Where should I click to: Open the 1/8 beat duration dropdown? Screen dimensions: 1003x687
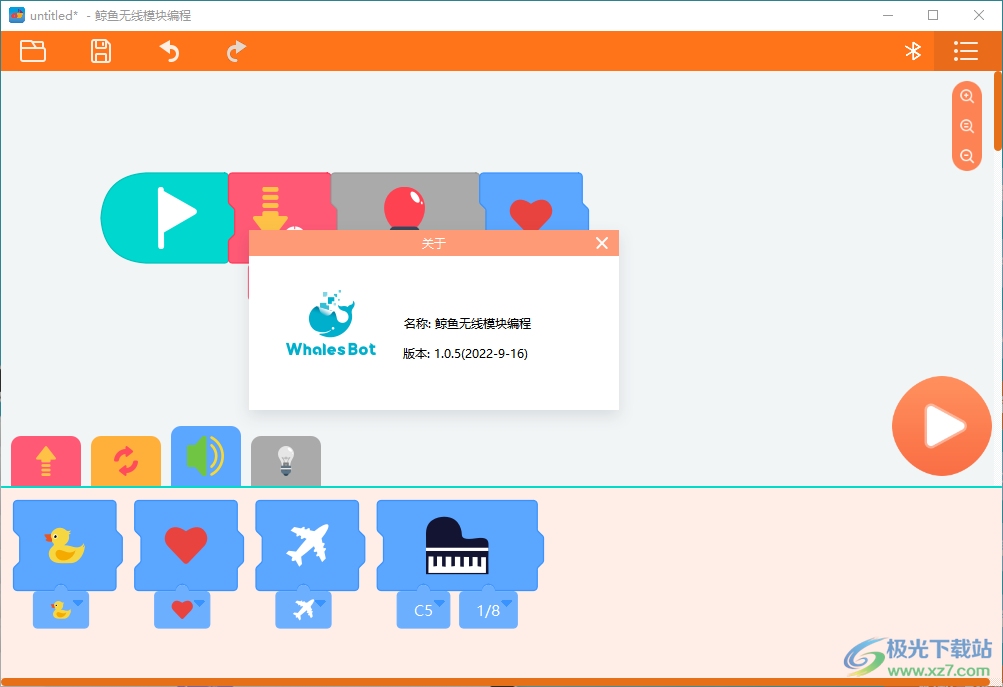coord(488,609)
